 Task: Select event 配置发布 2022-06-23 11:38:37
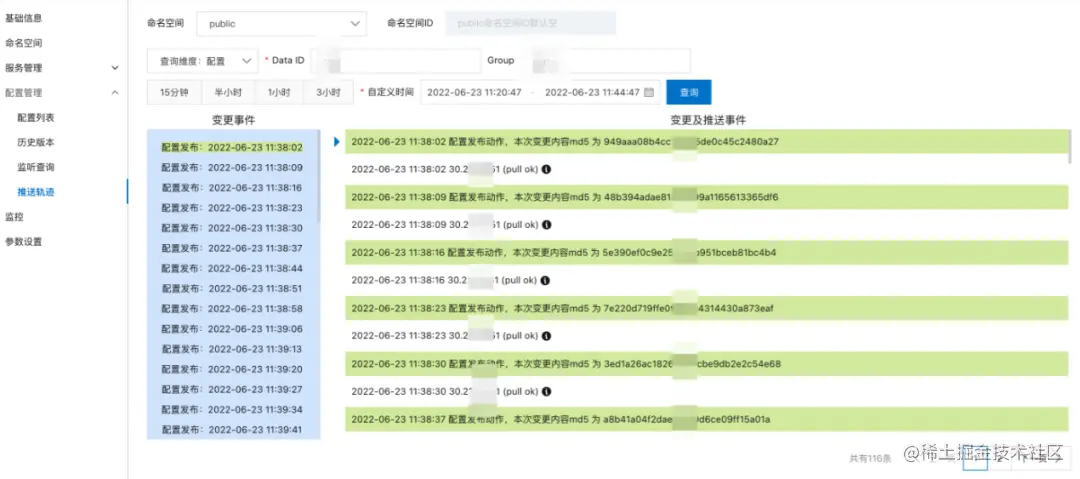pyautogui.click(x=232, y=248)
